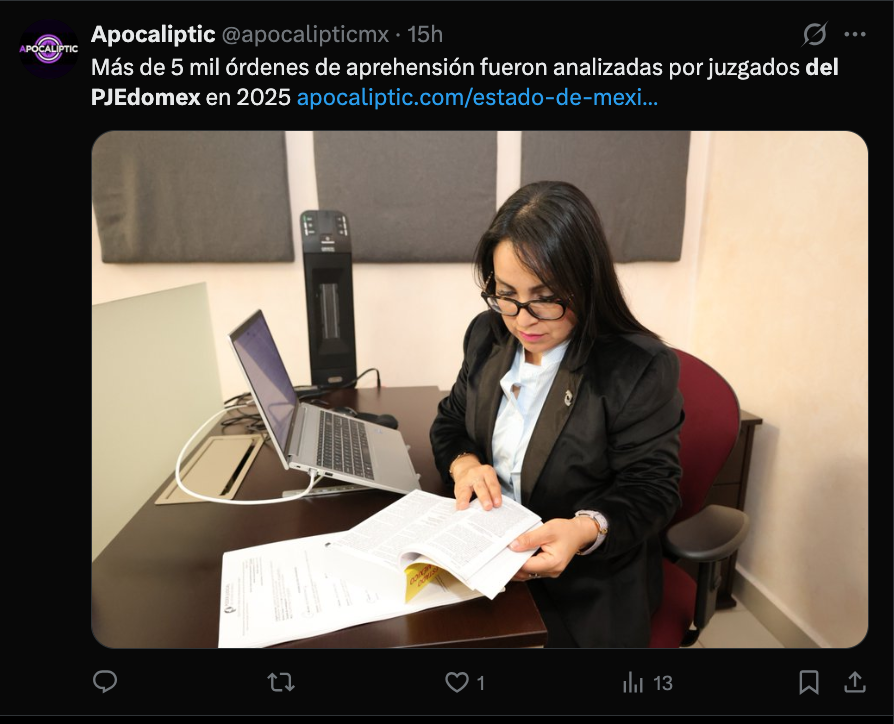Repost using the arrows icon
This screenshot has height=724, width=894.
click(281, 682)
